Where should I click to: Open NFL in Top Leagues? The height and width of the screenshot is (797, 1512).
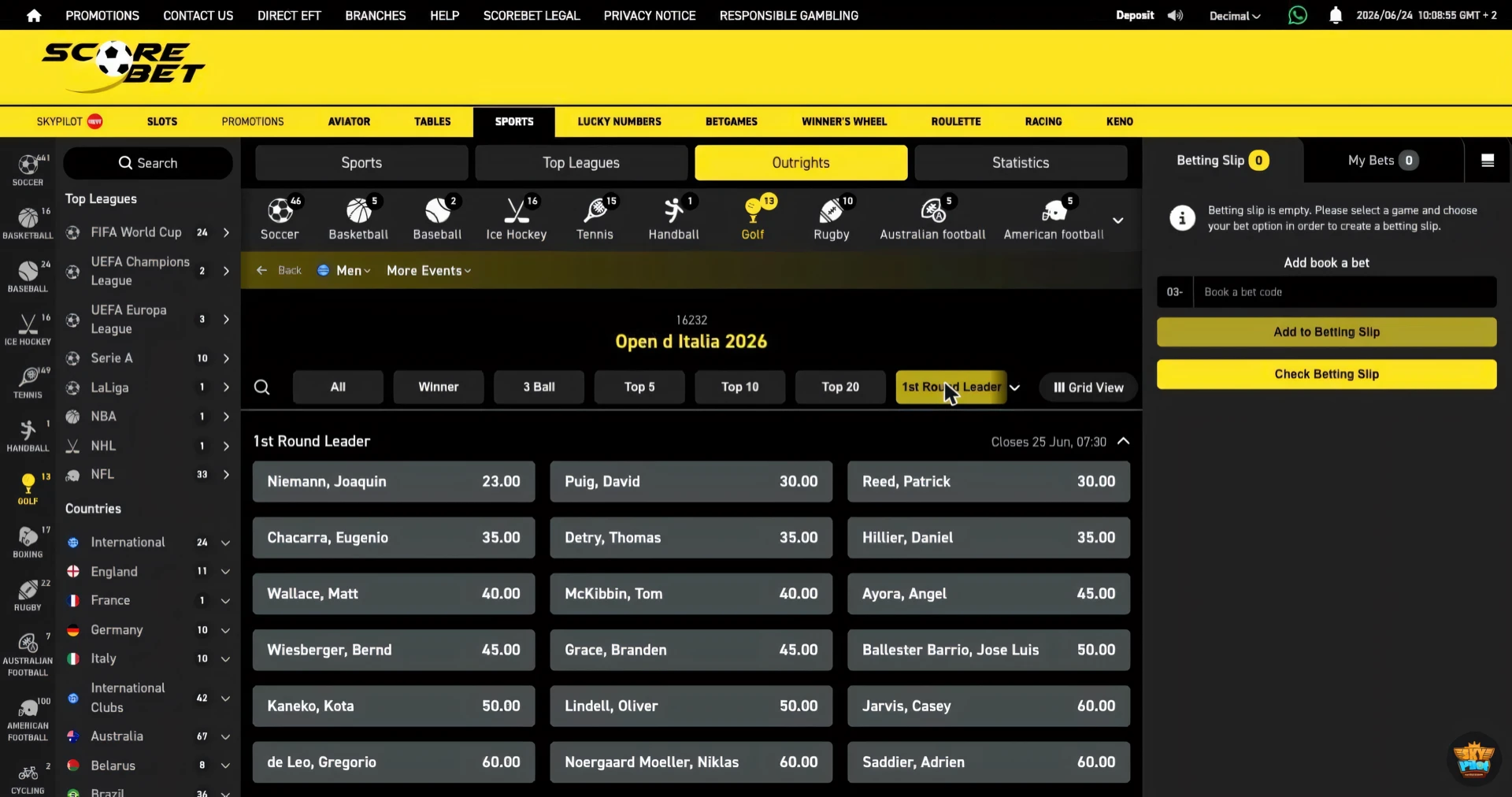pos(148,475)
